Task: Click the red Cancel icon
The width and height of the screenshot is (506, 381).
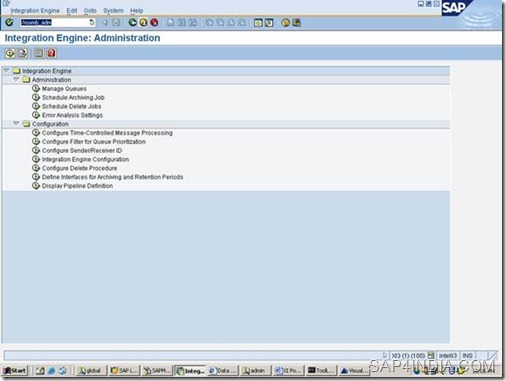Action: point(154,22)
